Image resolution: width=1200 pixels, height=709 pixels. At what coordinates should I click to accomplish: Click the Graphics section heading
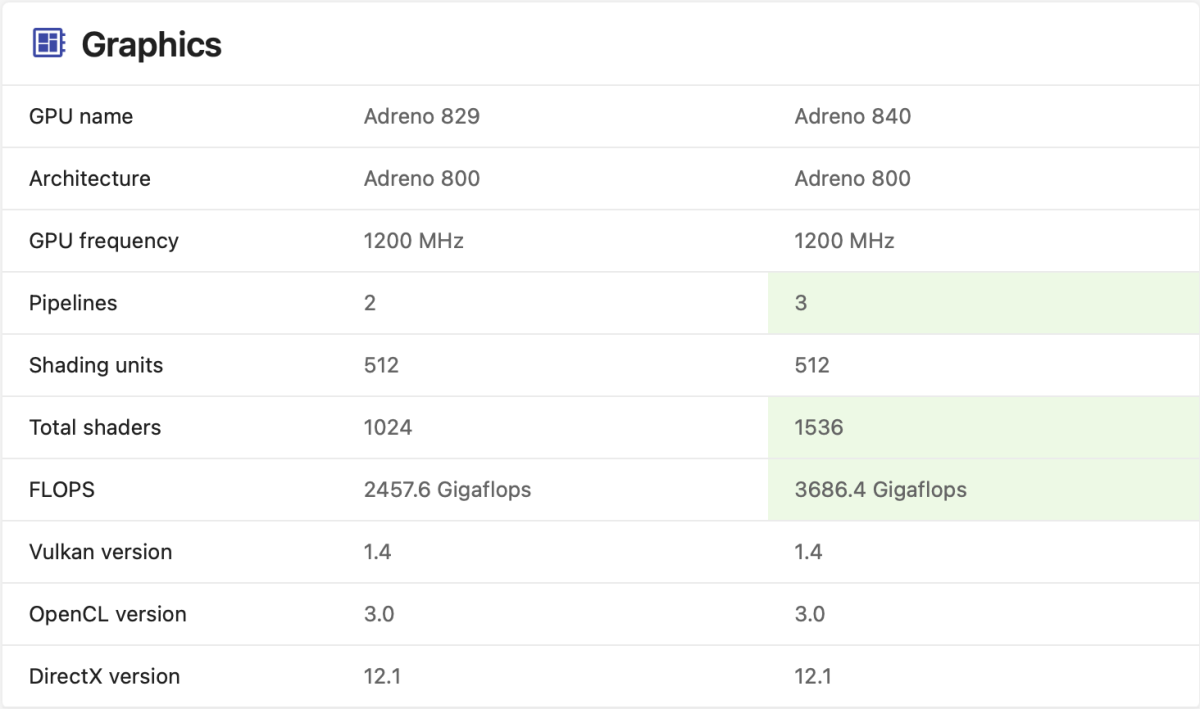click(151, 45)
